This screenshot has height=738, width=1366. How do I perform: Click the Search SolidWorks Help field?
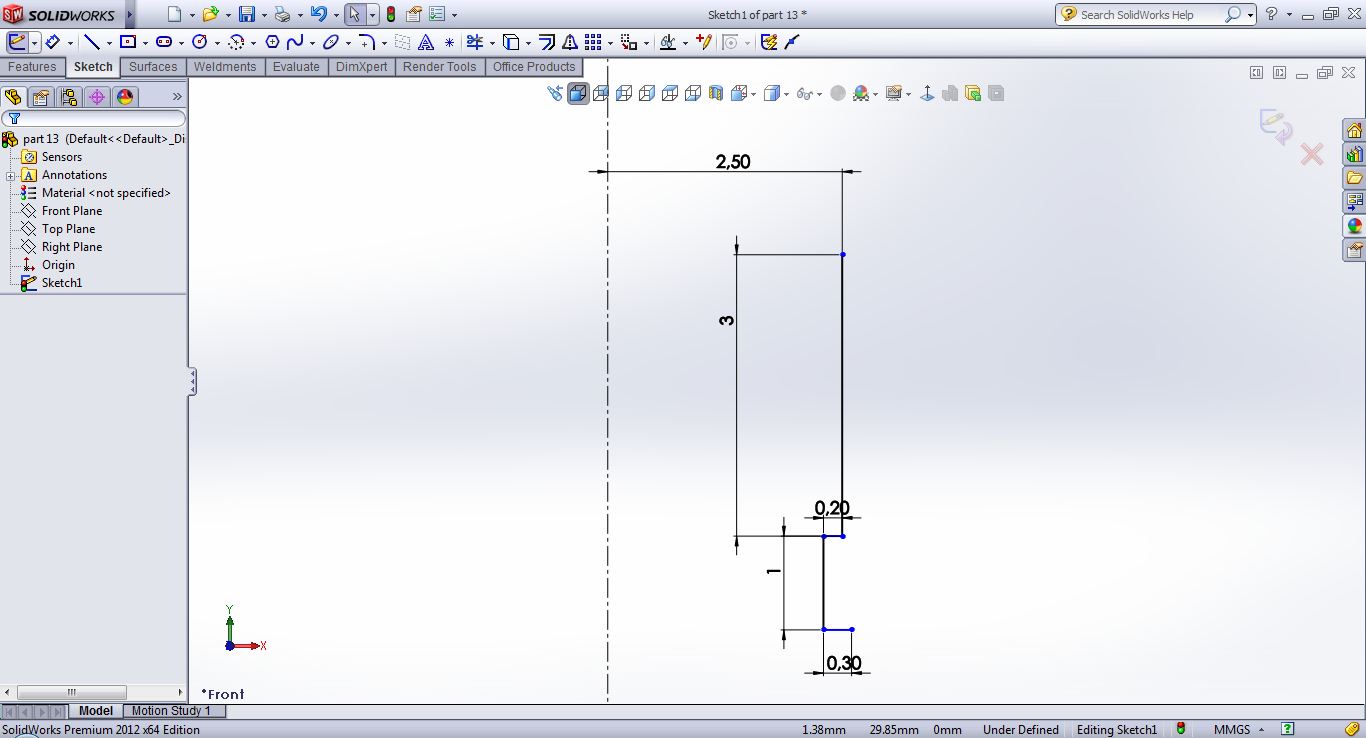point(1150,15)
